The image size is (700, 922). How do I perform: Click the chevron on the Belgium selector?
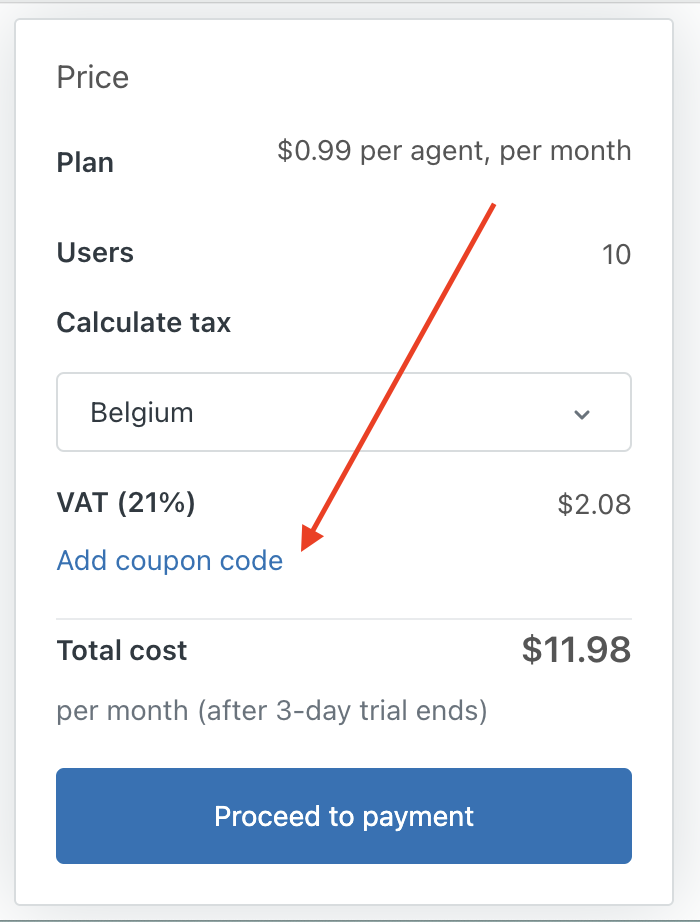click(583, 412)
